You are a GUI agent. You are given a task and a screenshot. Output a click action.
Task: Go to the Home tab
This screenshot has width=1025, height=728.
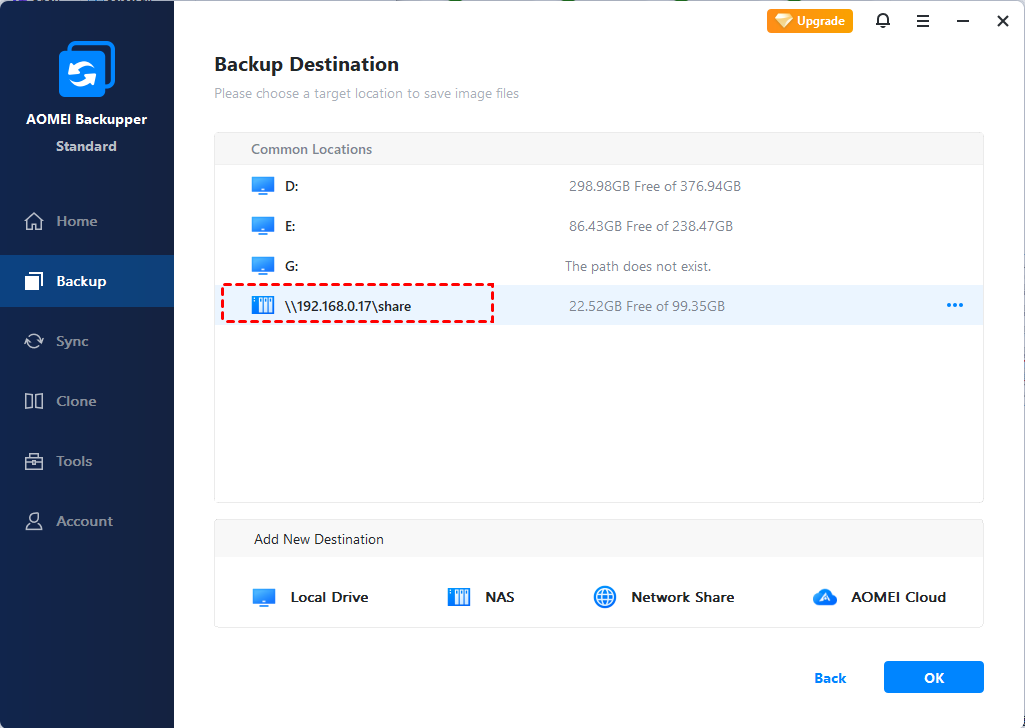pyautogui.click(x=76, y=221)
